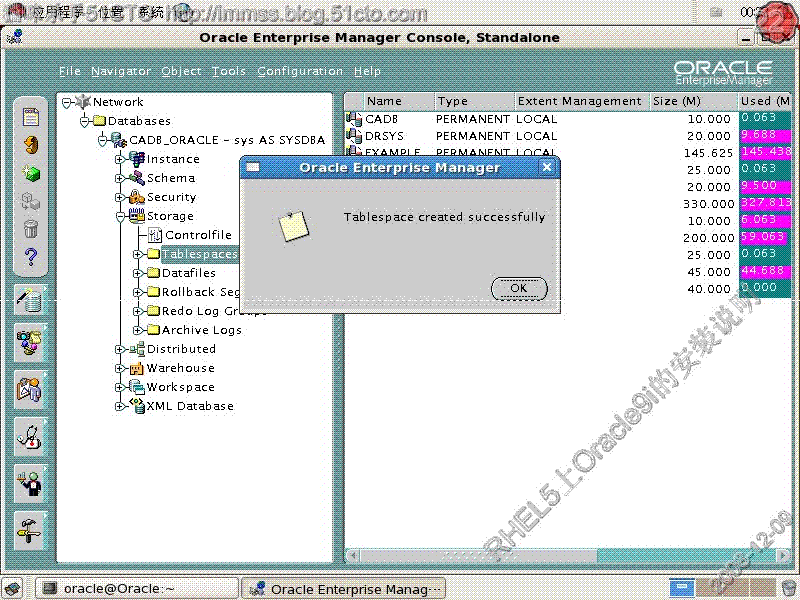Viewport: 800px width, 600px height.
Task: Select the Archive Logs tree item
Action: (x=202, y=330)
